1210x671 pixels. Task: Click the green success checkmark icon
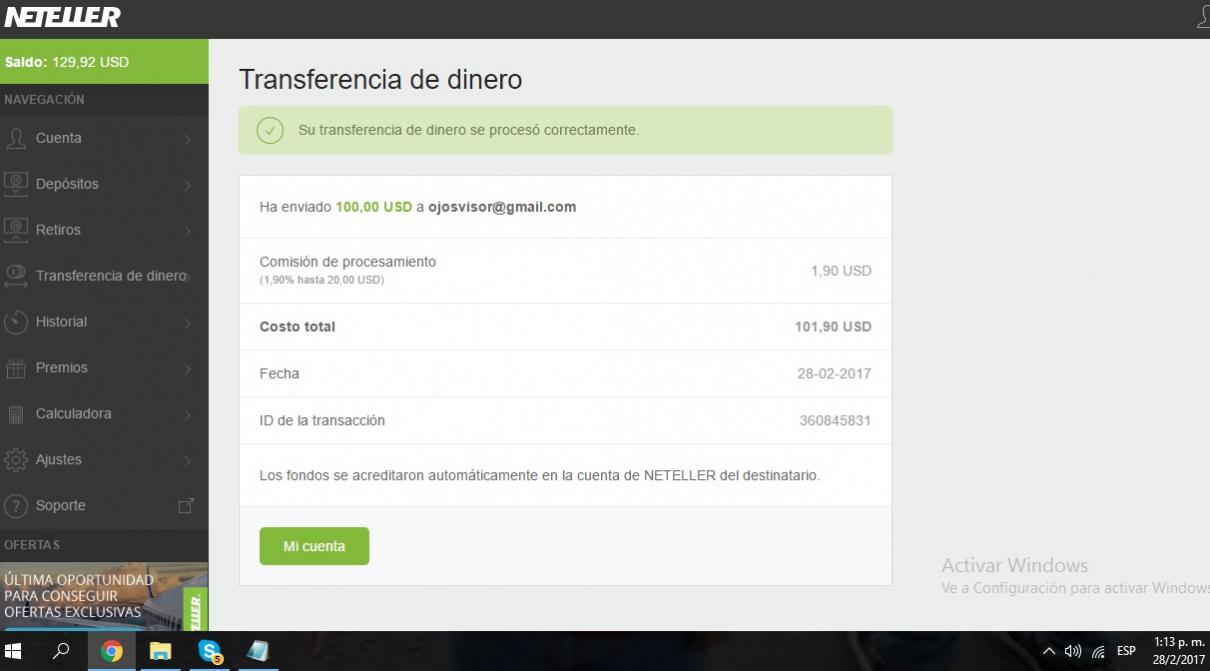click(x=270, y=130)
